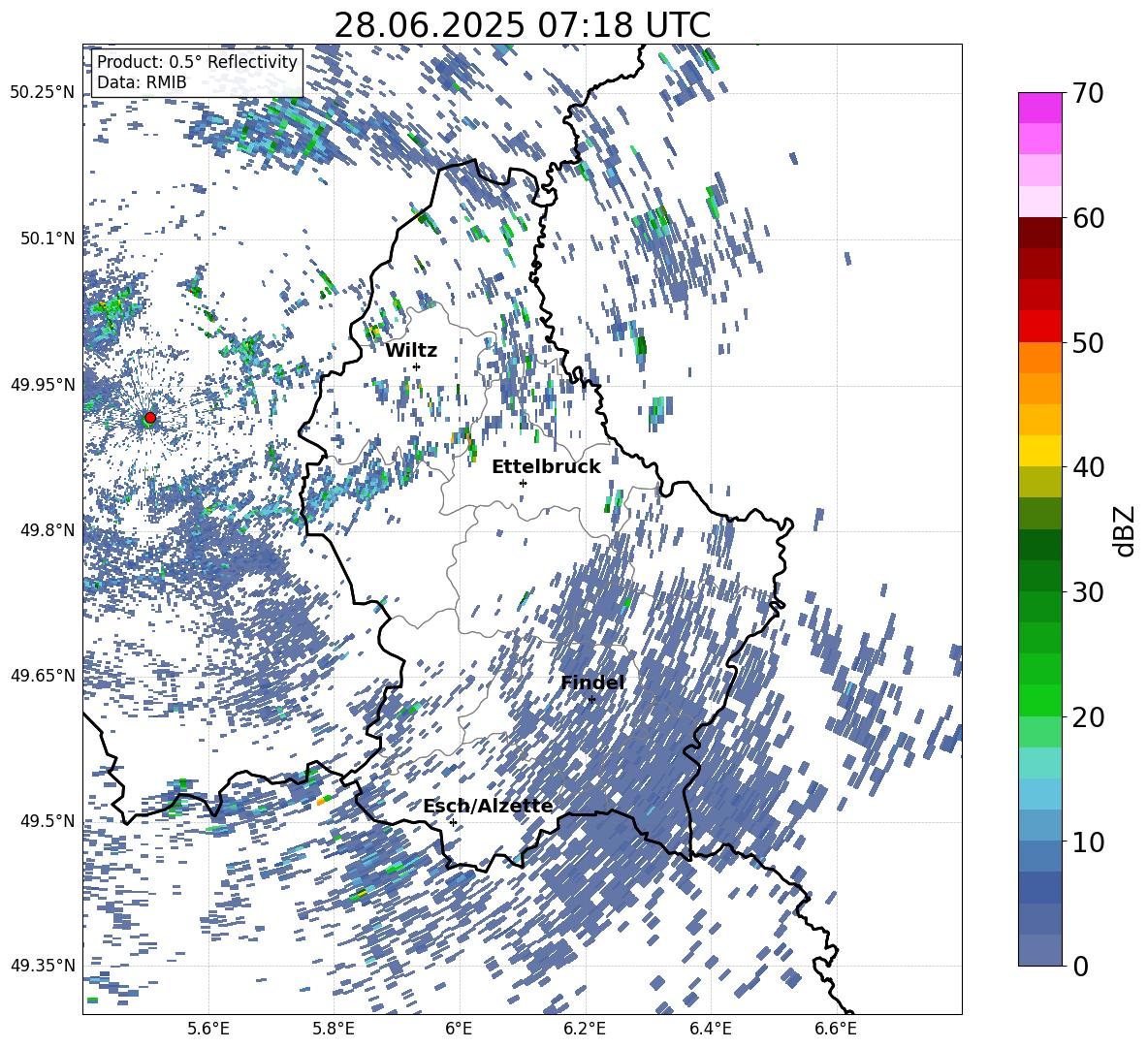
Task: Click the dBZ colorbar axis label
Action: [x=1125, y=530]
